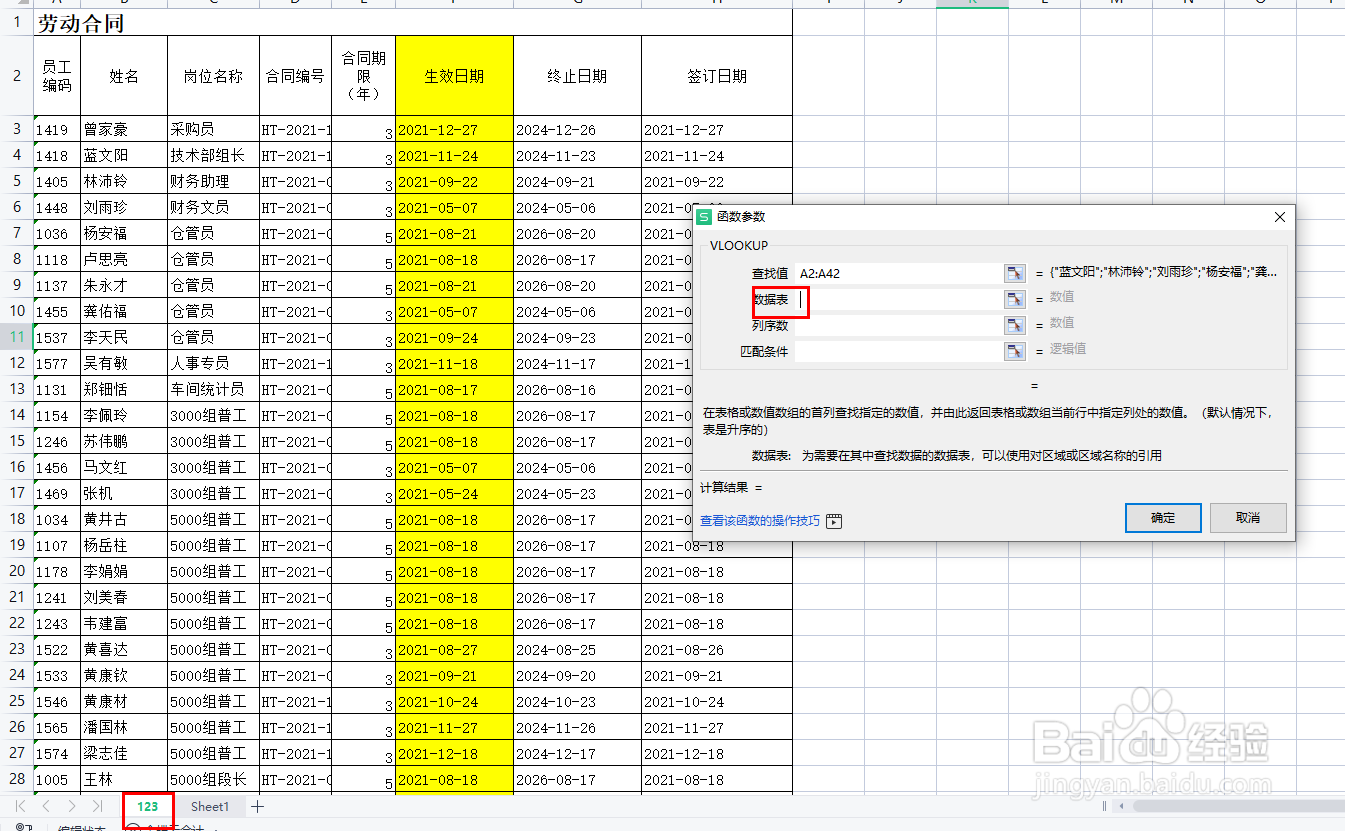Click end date cell 2024-12-26
The height and width of the screenshot is (831, 1345).
(577, 129)
